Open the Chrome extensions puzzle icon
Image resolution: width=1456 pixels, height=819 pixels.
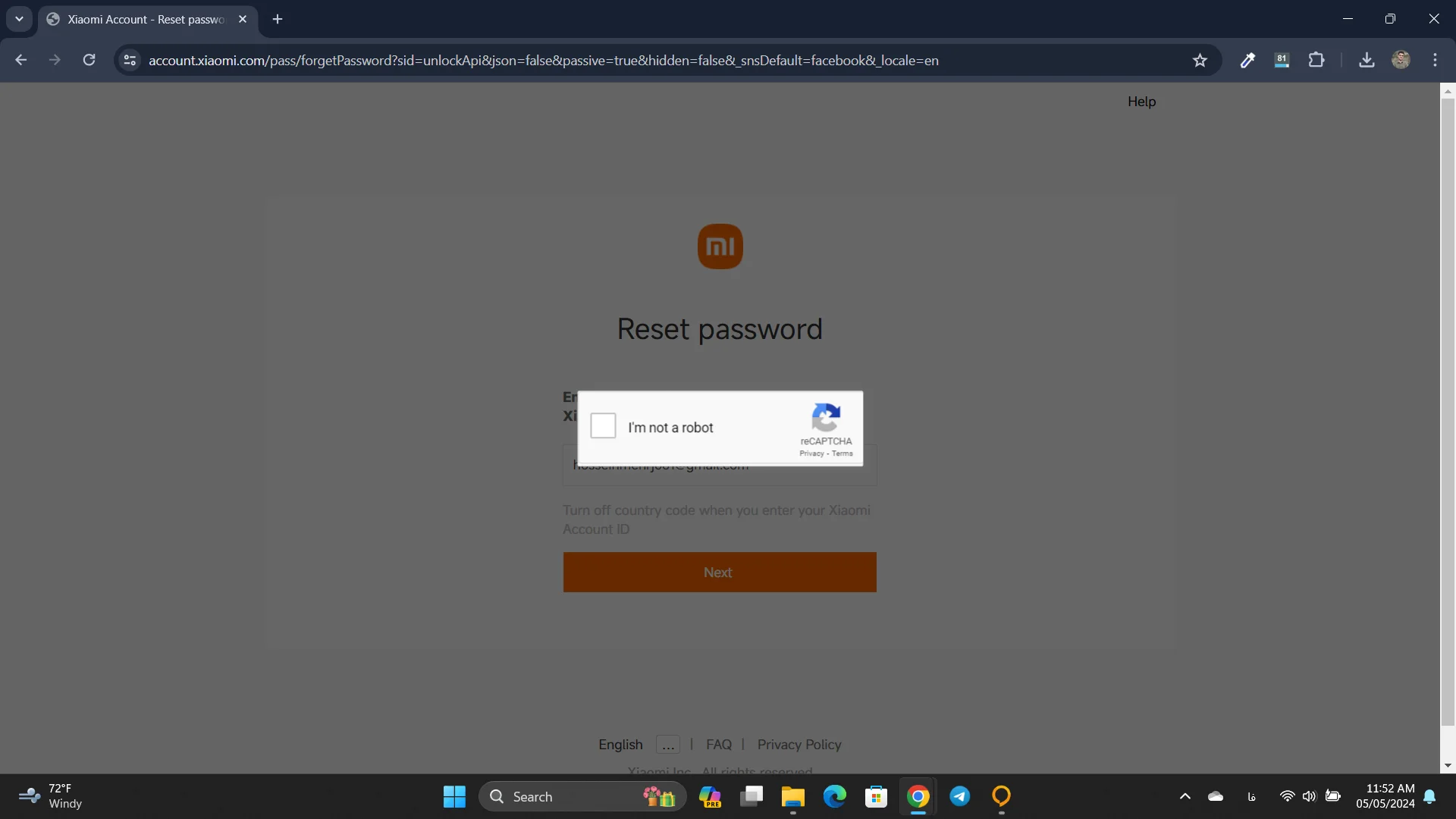(1316, 60)
